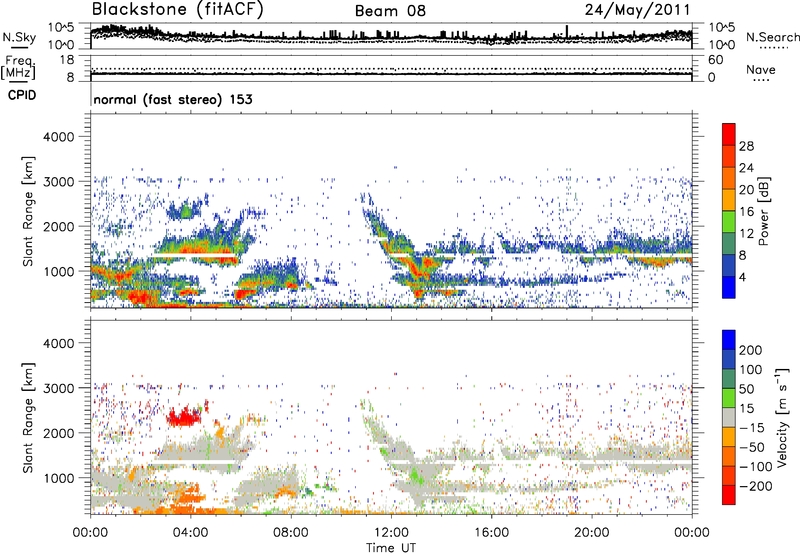Click the 4000 tick in the power panel
The image size is (800, 554).
pyautogui.click(x=58, y=137)
